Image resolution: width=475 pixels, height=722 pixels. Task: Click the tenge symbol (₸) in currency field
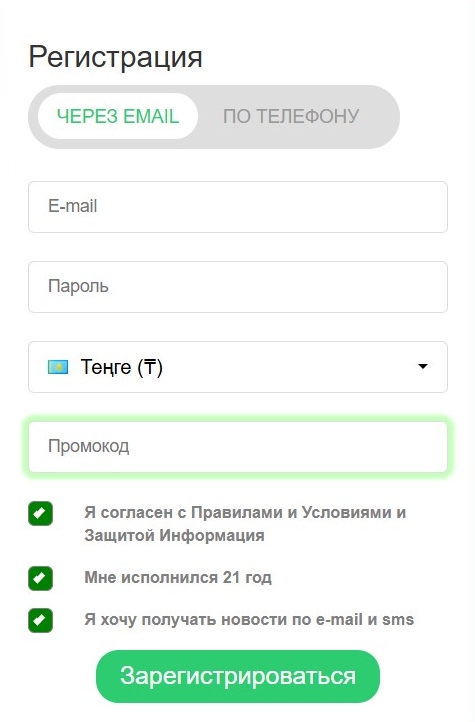coord(150,367)
